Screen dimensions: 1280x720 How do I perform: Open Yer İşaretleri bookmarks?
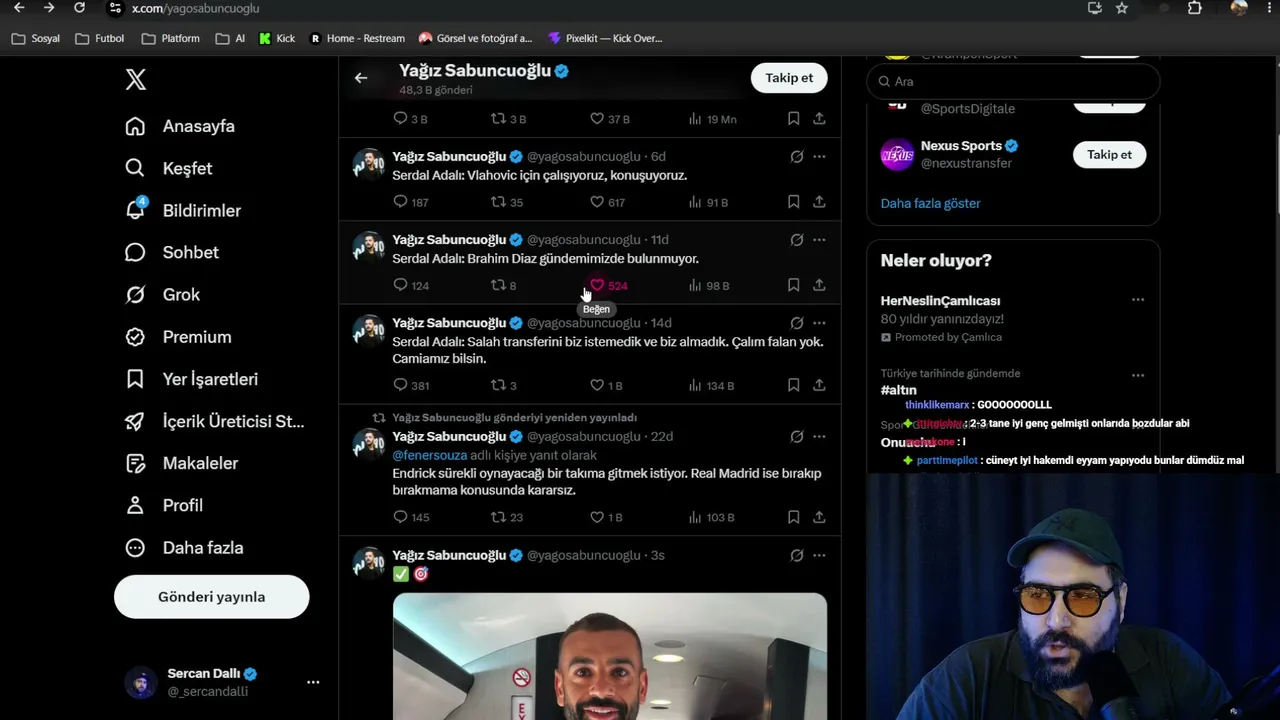192,379
